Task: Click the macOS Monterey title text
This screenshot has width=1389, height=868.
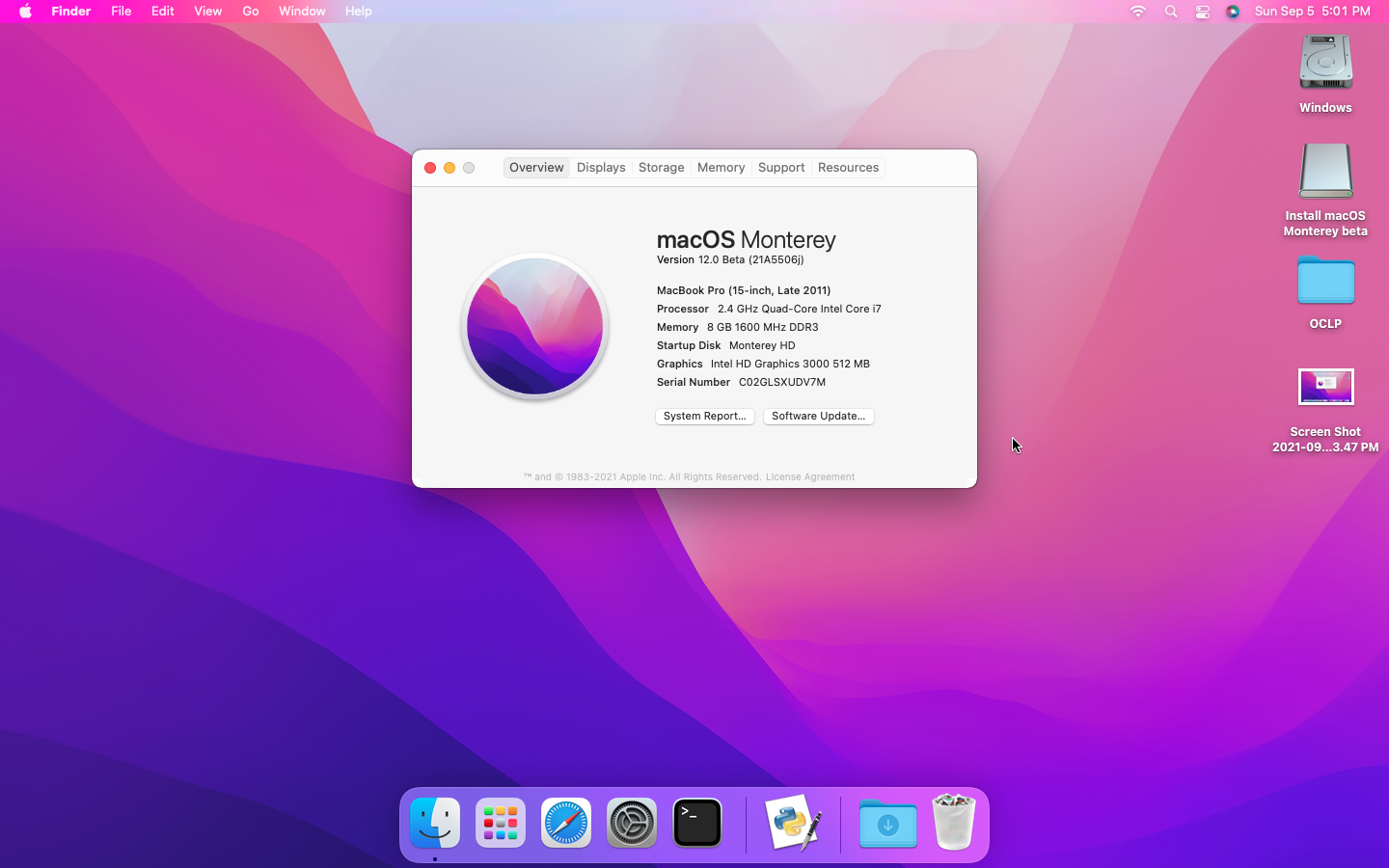Action: tap(747, 239)
